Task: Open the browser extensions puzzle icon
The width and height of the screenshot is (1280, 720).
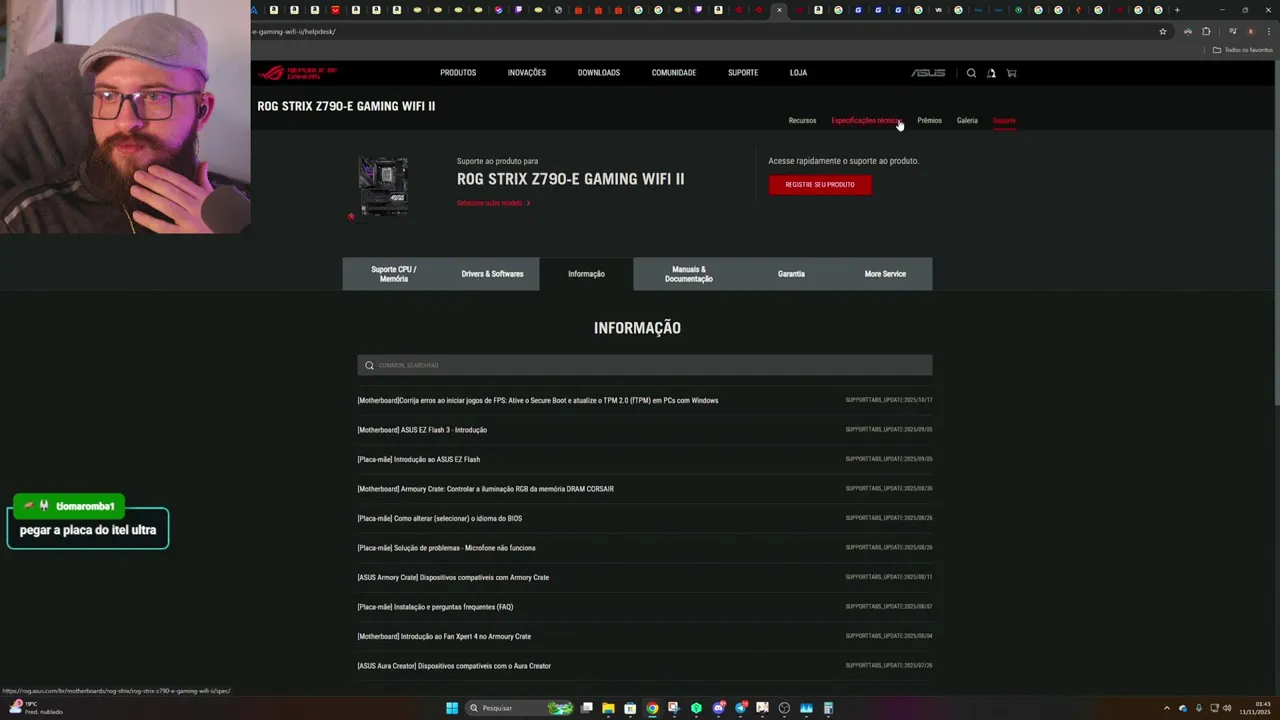Action: pyautogui.click(x=1206, y=32)
